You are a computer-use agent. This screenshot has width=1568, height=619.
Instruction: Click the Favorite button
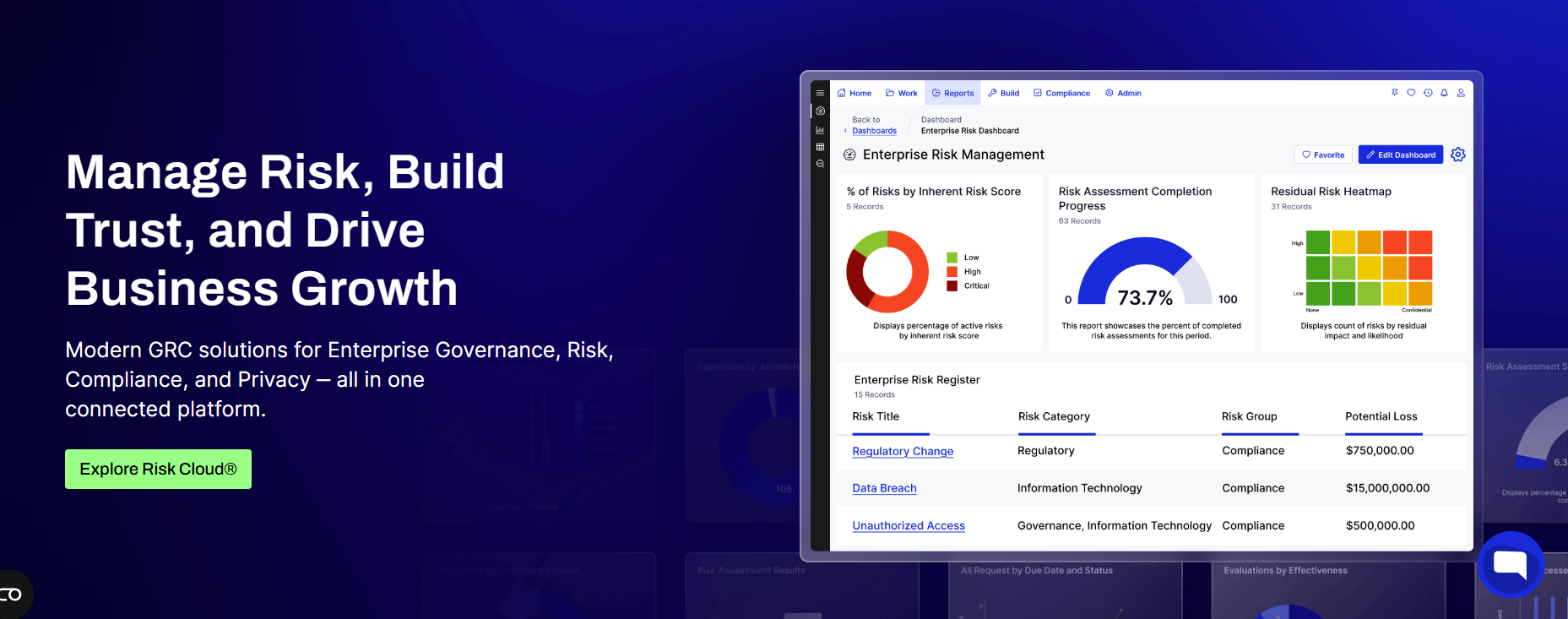click(x=1323, y=155)
